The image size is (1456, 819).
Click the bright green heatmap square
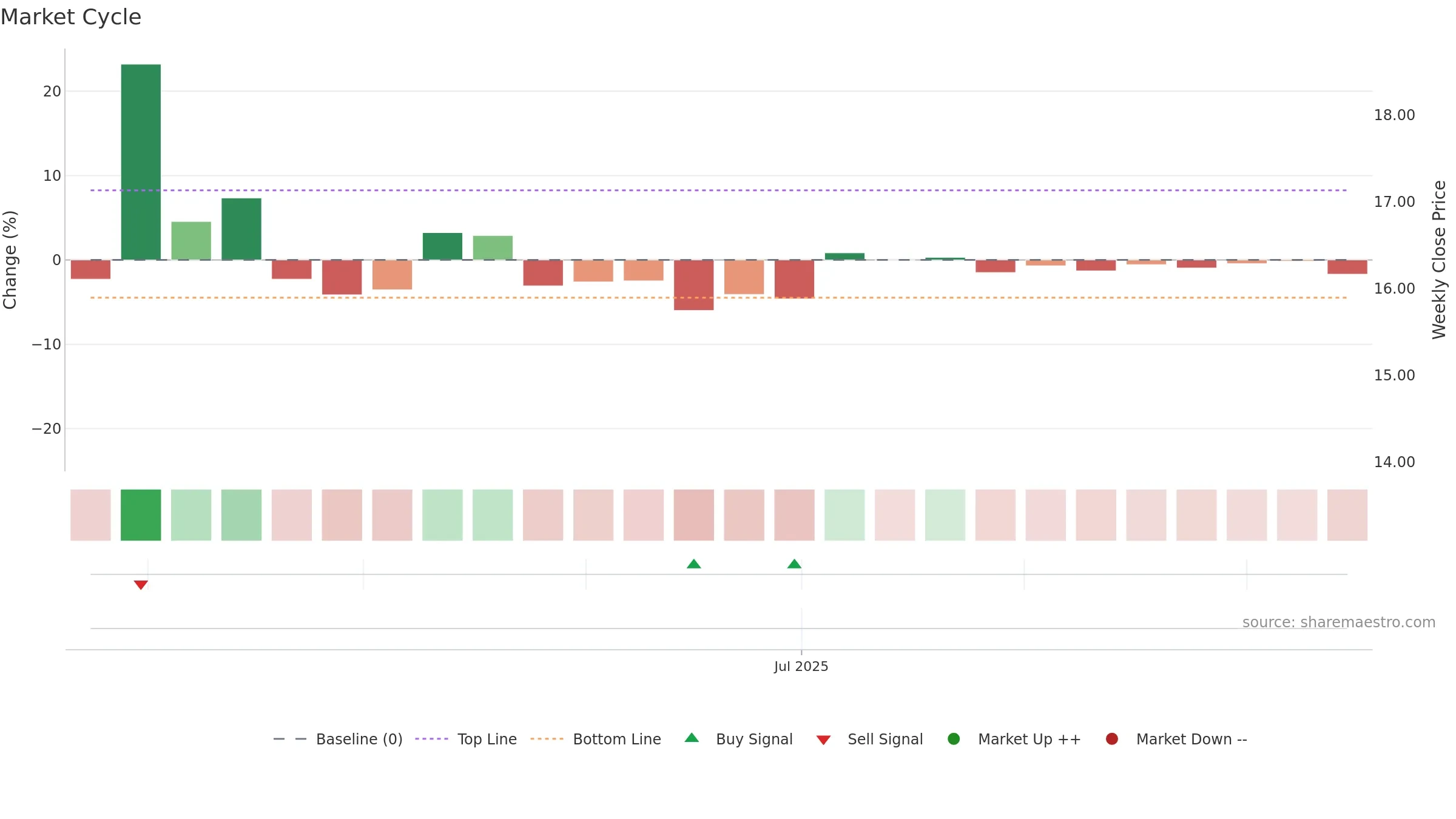tap(141, 515)
